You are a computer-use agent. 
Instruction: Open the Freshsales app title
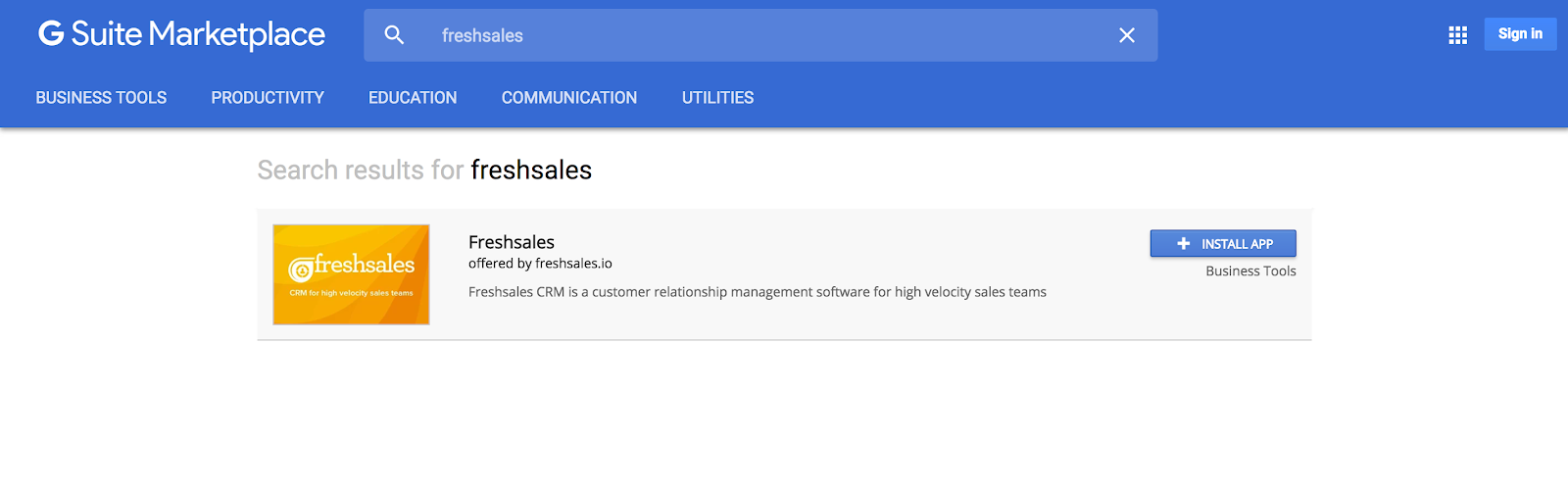pos(512,242)
